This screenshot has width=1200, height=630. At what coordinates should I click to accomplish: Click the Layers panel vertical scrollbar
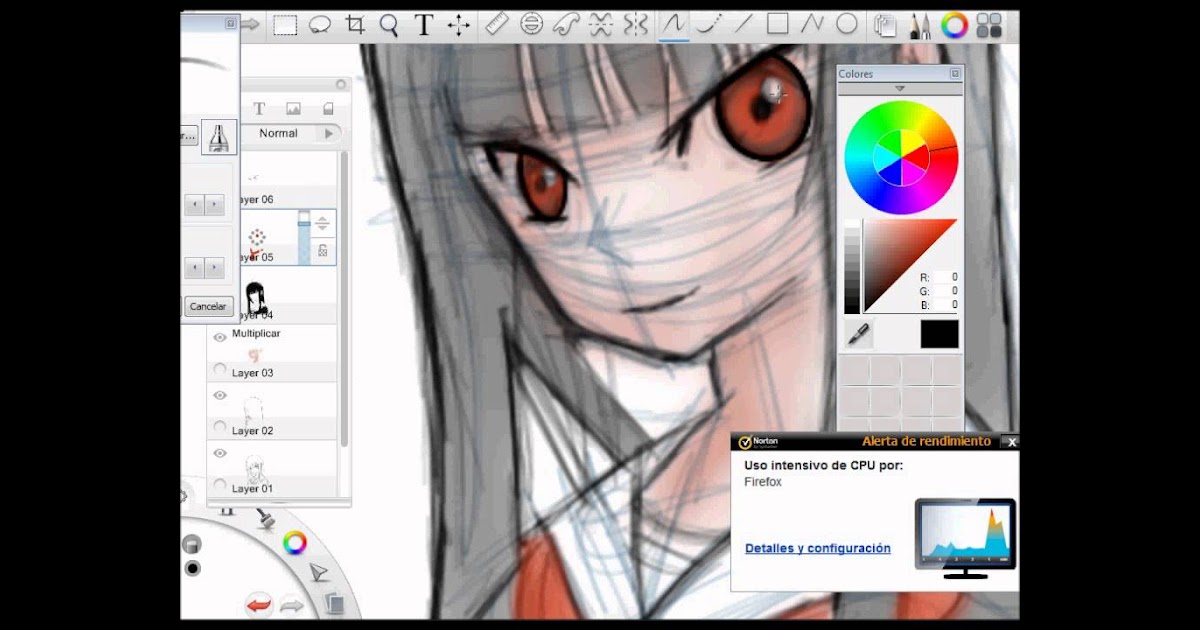345,300
